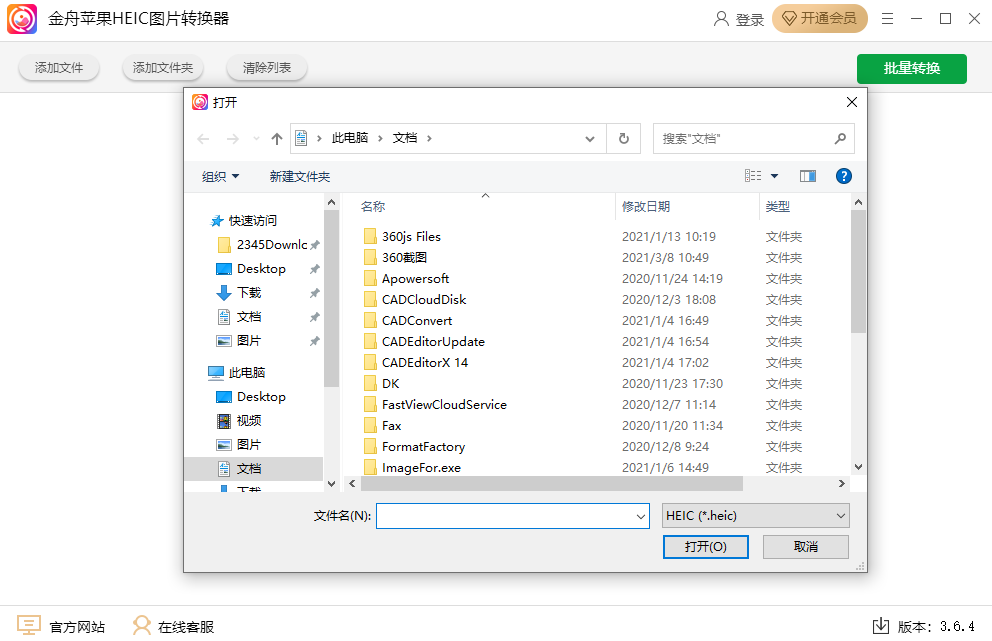Select the 360截图 folder

pos(404,258)
